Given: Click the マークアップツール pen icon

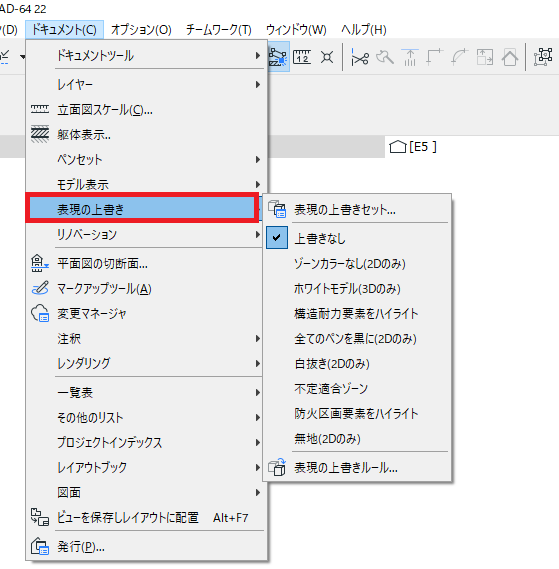Looking at the screenshot, I should [x=40, y=288].
